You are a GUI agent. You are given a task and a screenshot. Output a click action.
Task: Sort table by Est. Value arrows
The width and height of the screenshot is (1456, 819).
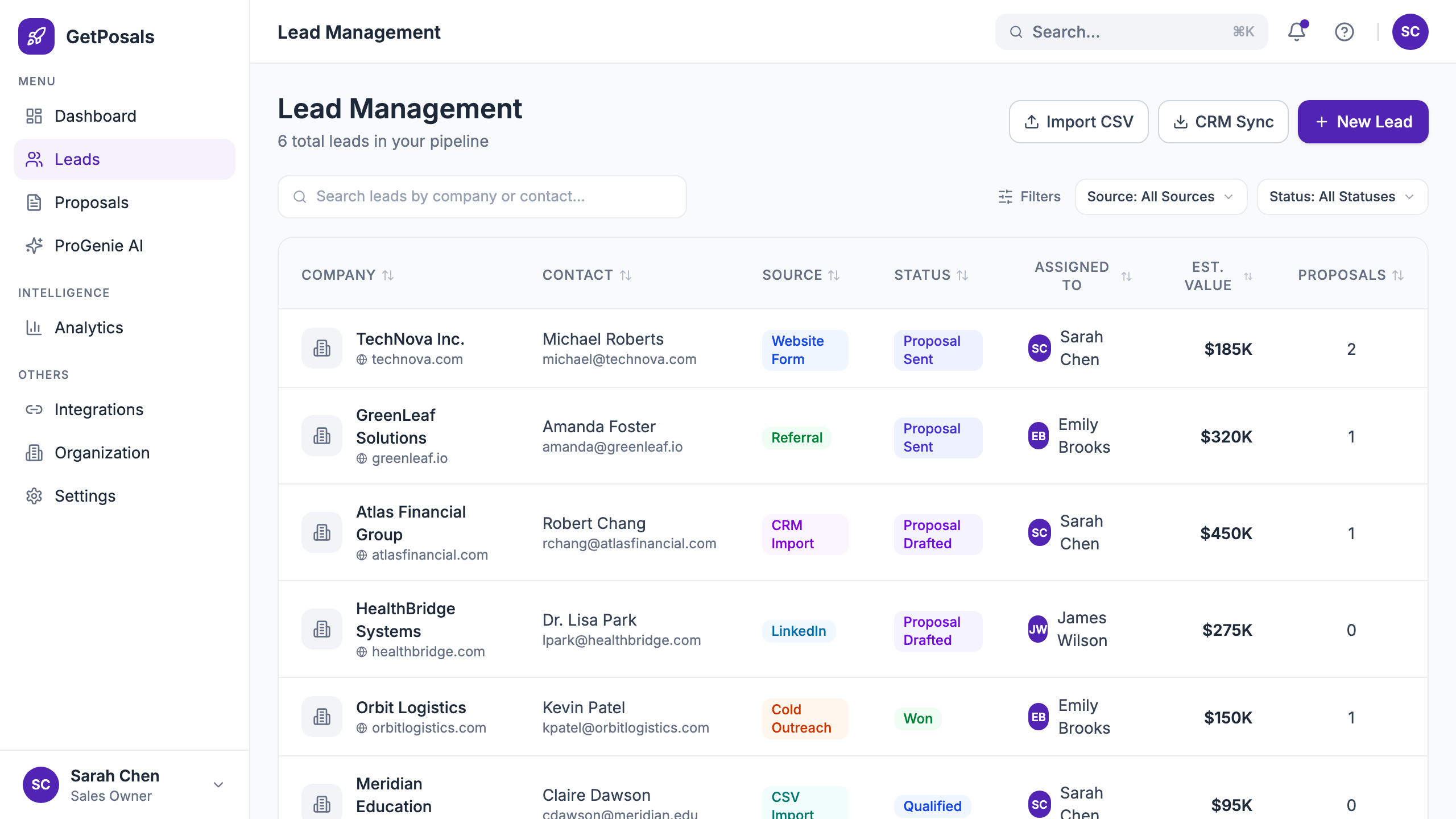[1248, 276]
